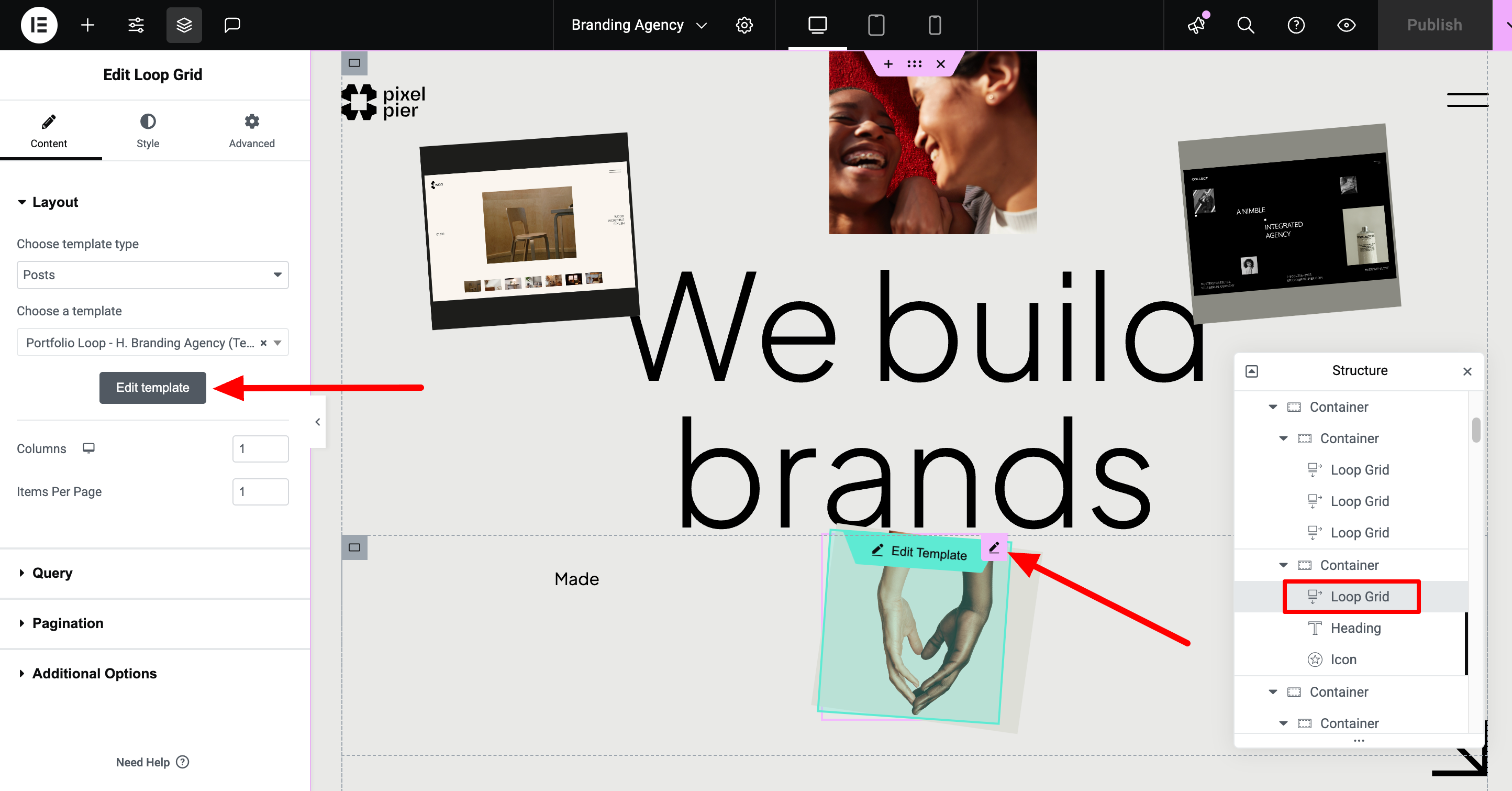Open the Add Element plus icon
Screen dimensions: 1512x791
click(x=87, y=25)
